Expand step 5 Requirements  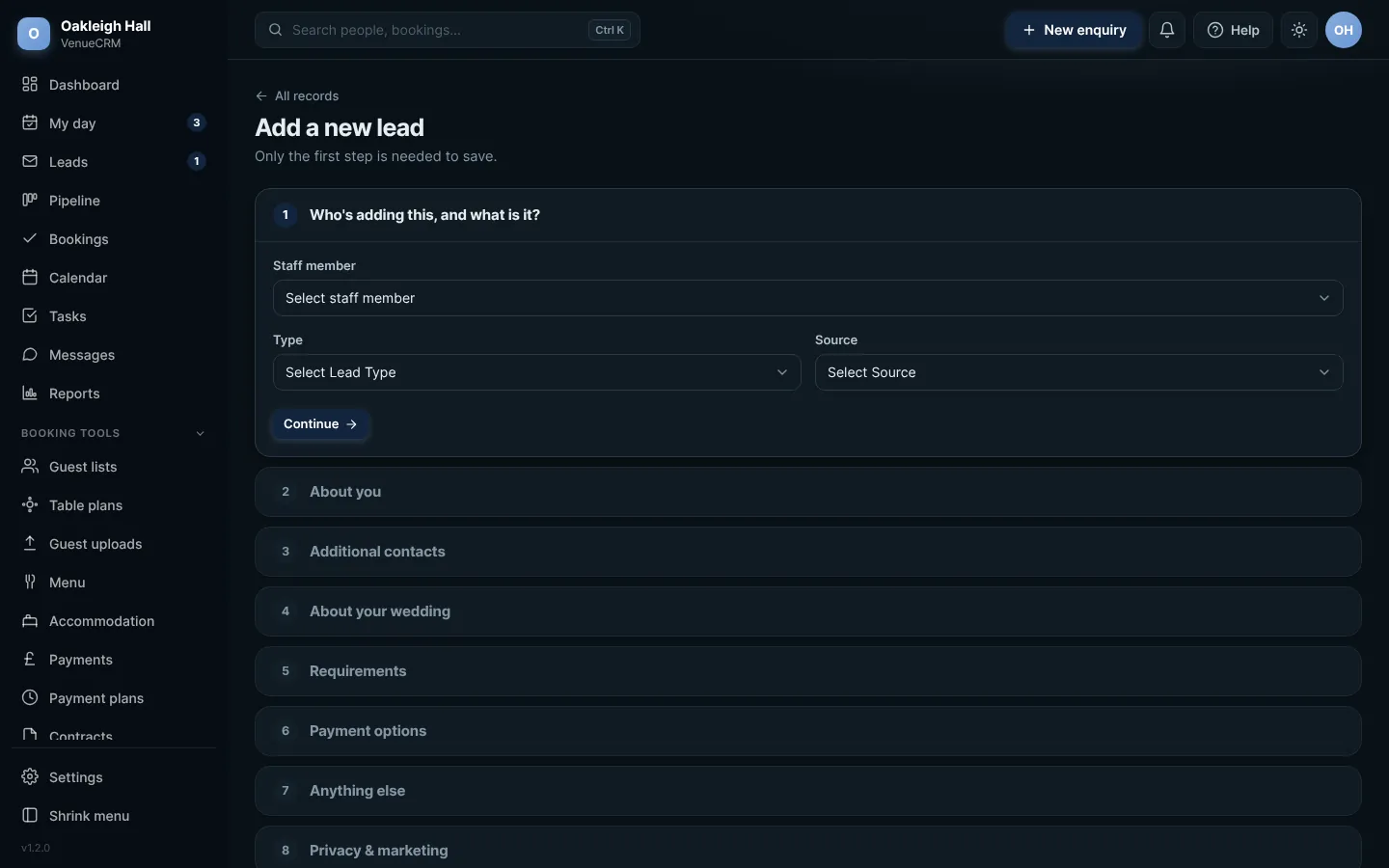pyautogui.click(x=808, y=671)
